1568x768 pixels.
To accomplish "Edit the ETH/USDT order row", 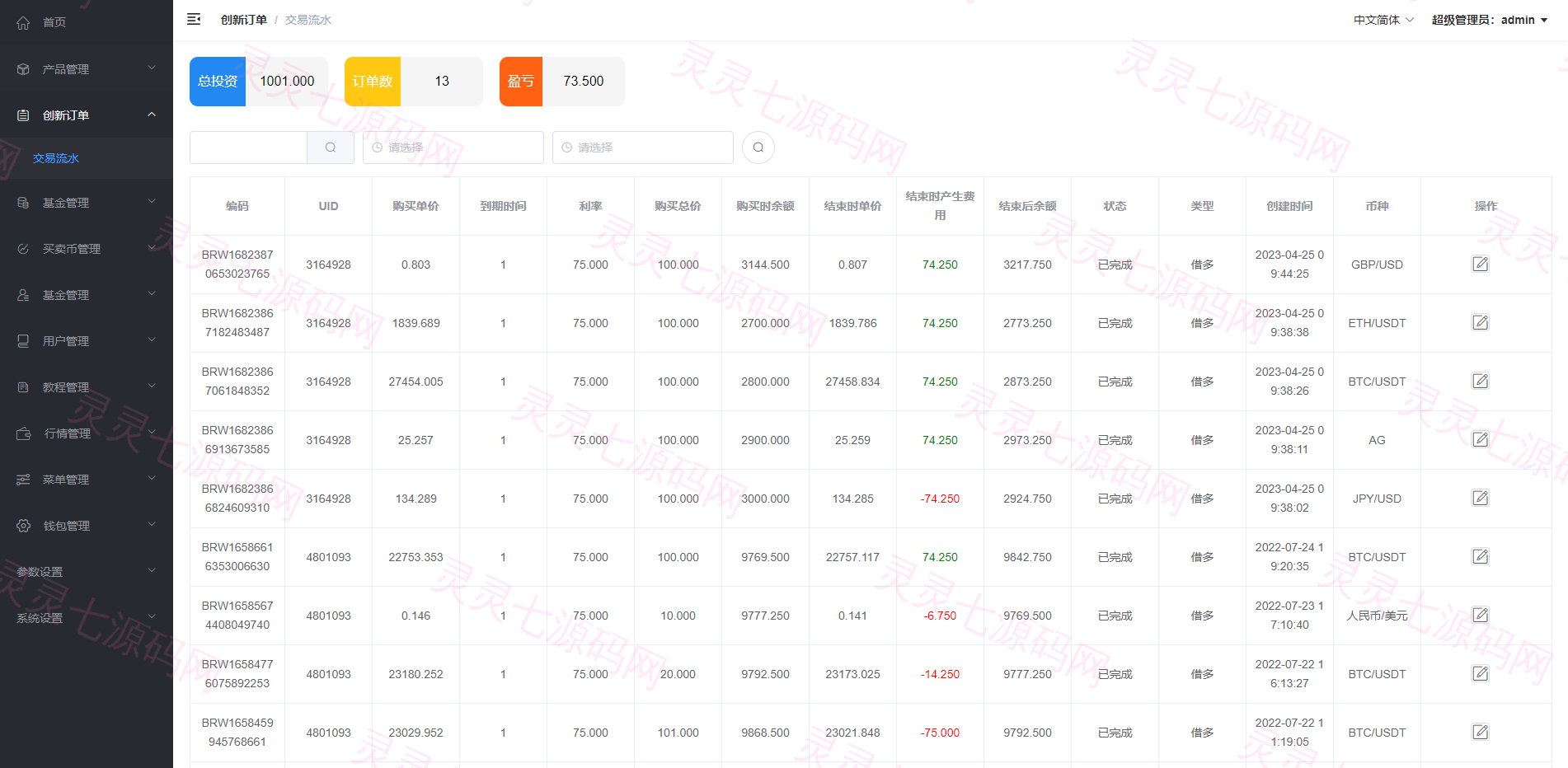I will (1481, 322).
